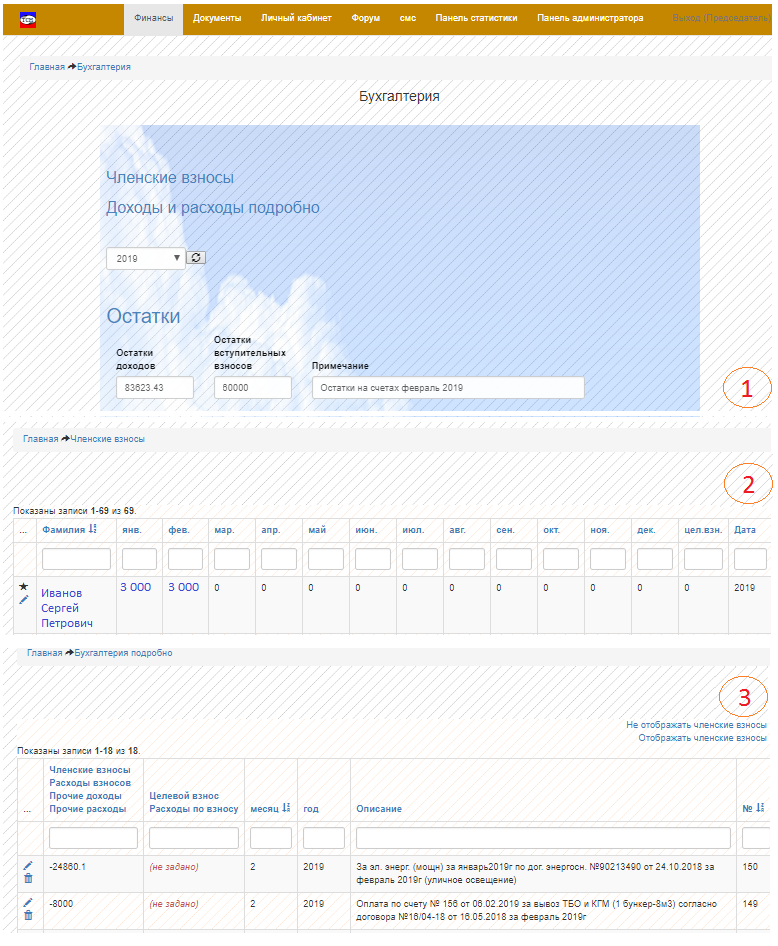Click the filter input under дек.
The image size is (778, 946).
[654, 559]
